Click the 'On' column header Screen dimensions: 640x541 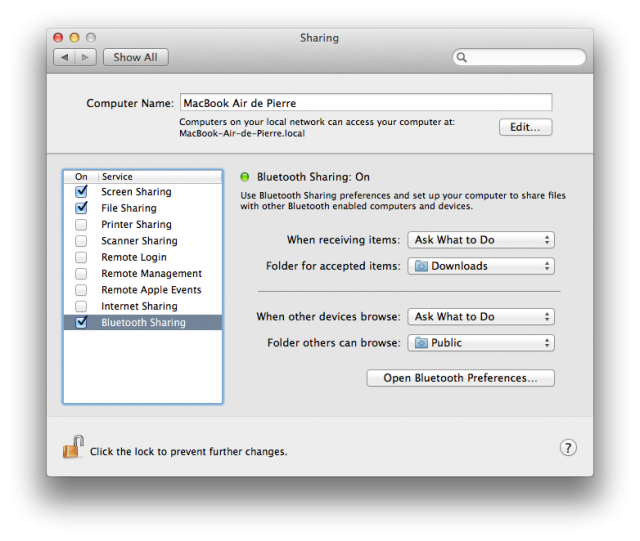click(x=81, y=177)
